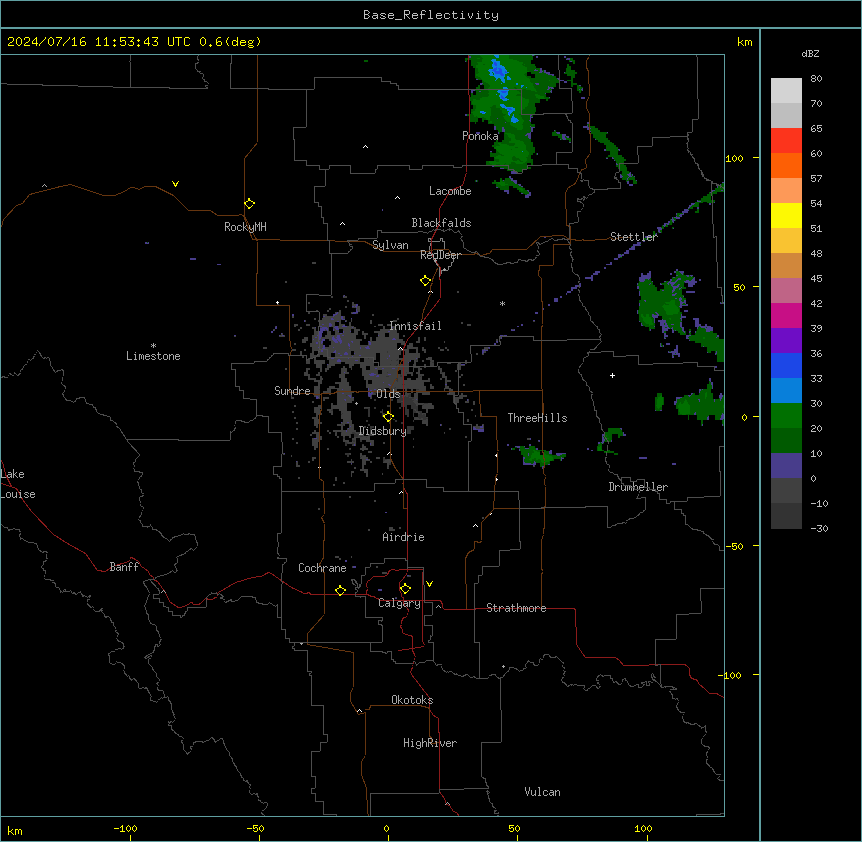Click the -100 tick label on bottom axis
This screenshot has height=842, width=862.
[125, 828]
